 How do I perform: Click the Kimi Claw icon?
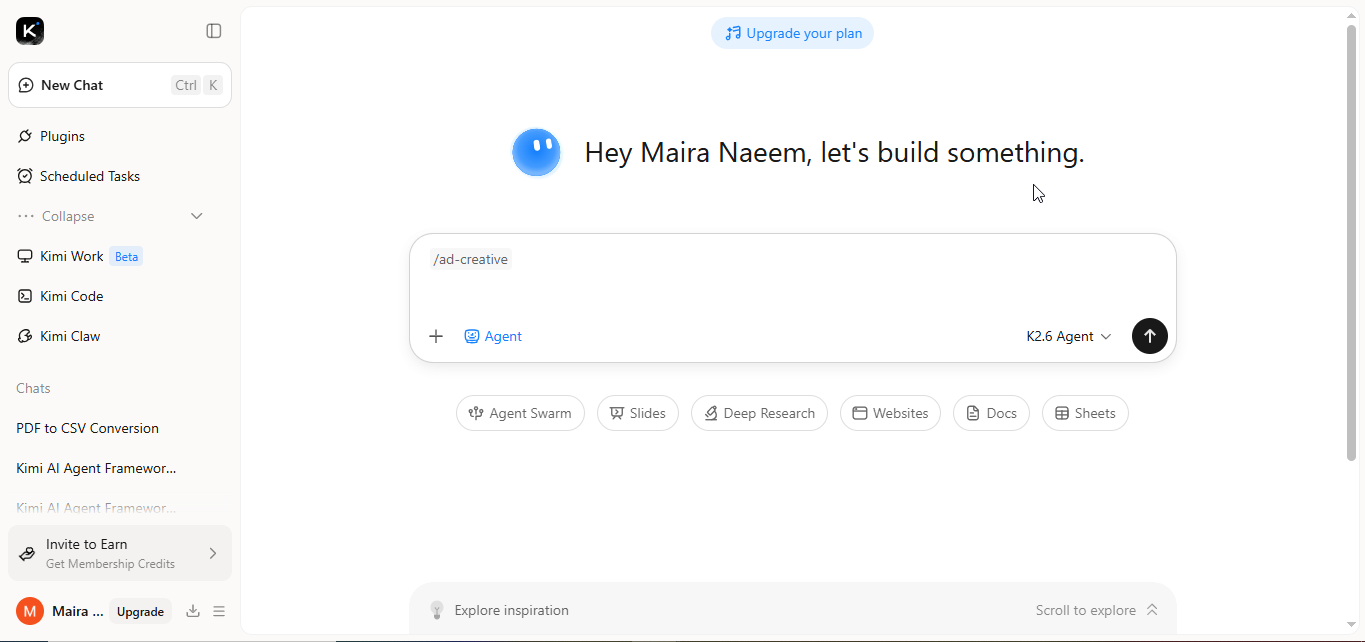pyautogui.click(x=26, y=336)
